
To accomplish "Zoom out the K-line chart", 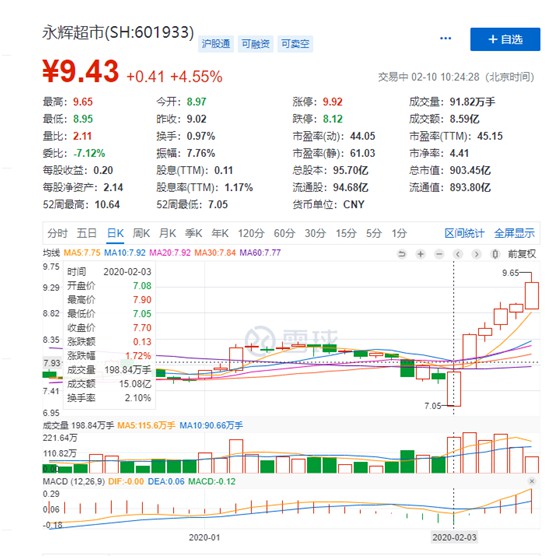I will [439, 254].
